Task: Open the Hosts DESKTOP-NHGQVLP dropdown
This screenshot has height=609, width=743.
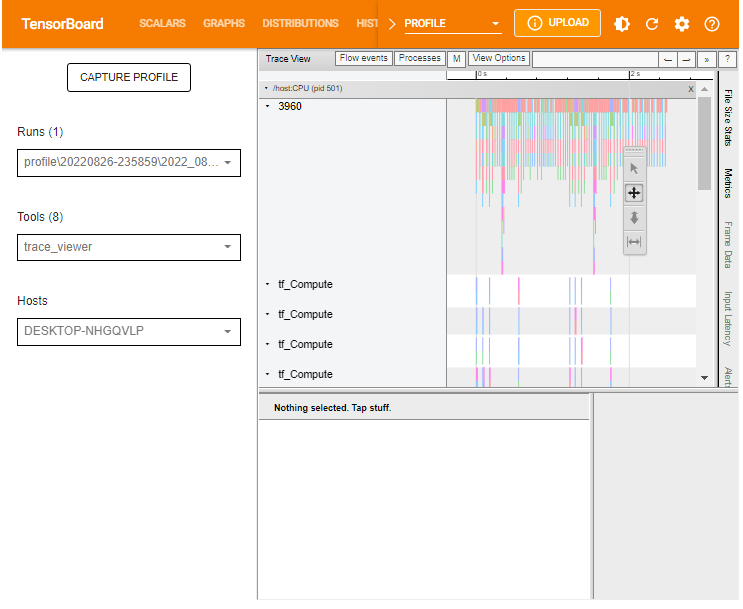Action: click(129, 332)
